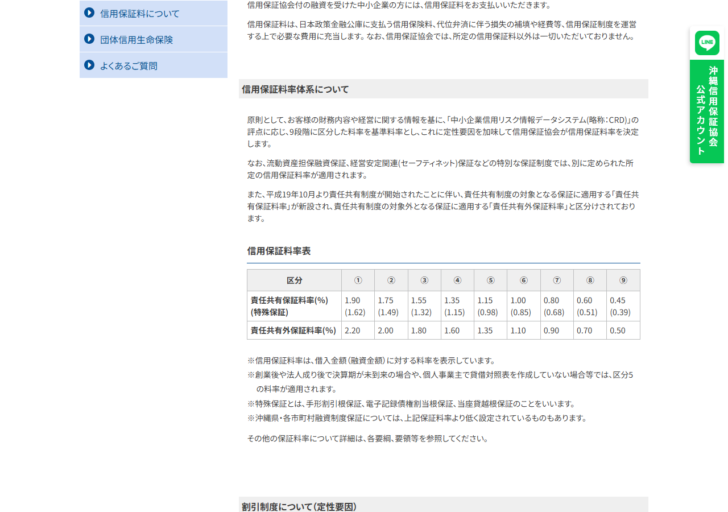Click column header ⑦ in rate table
Viewport: 728px width, 512px height.
pos(557,280)
